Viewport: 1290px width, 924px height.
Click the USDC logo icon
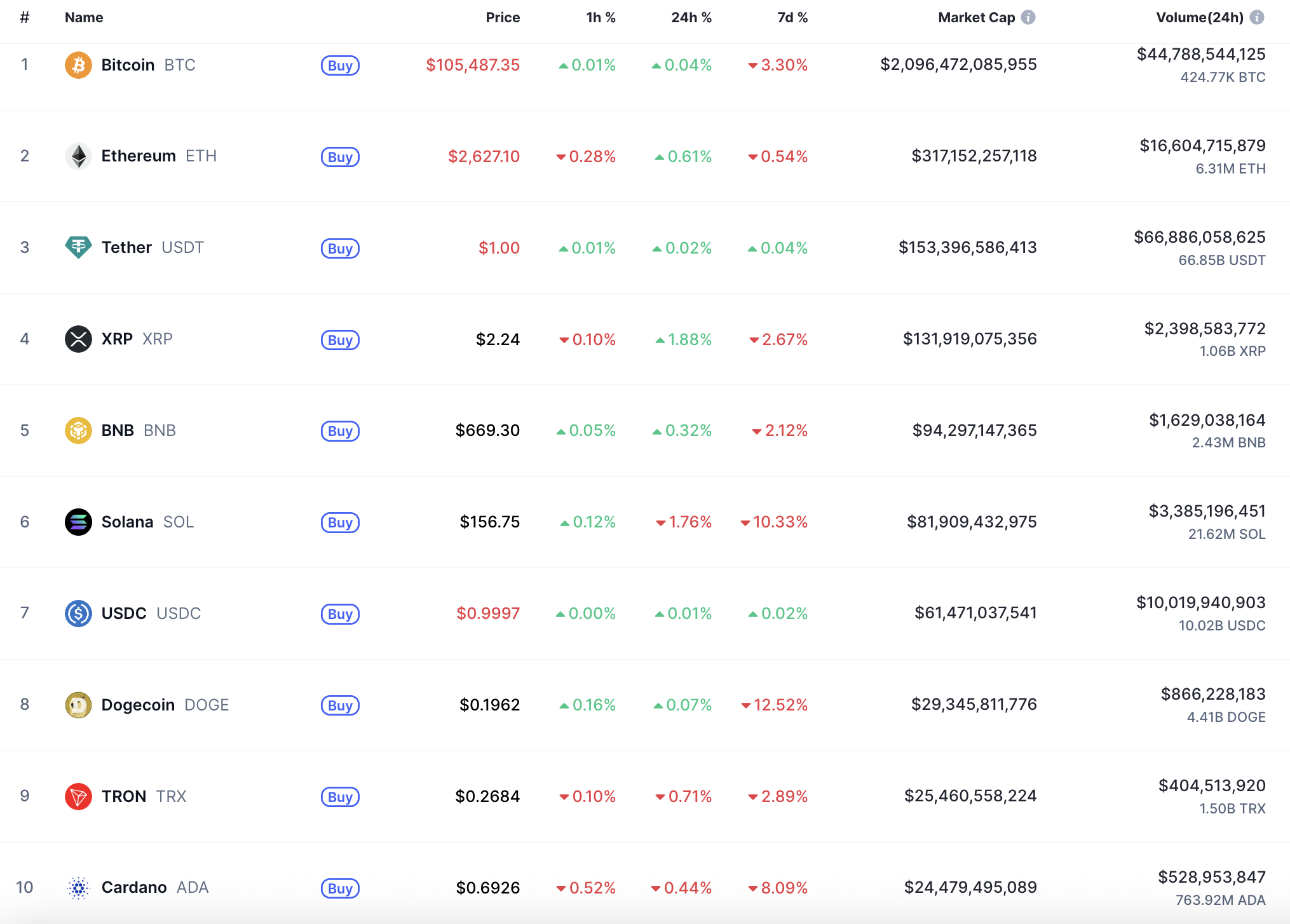click(78, 613)
